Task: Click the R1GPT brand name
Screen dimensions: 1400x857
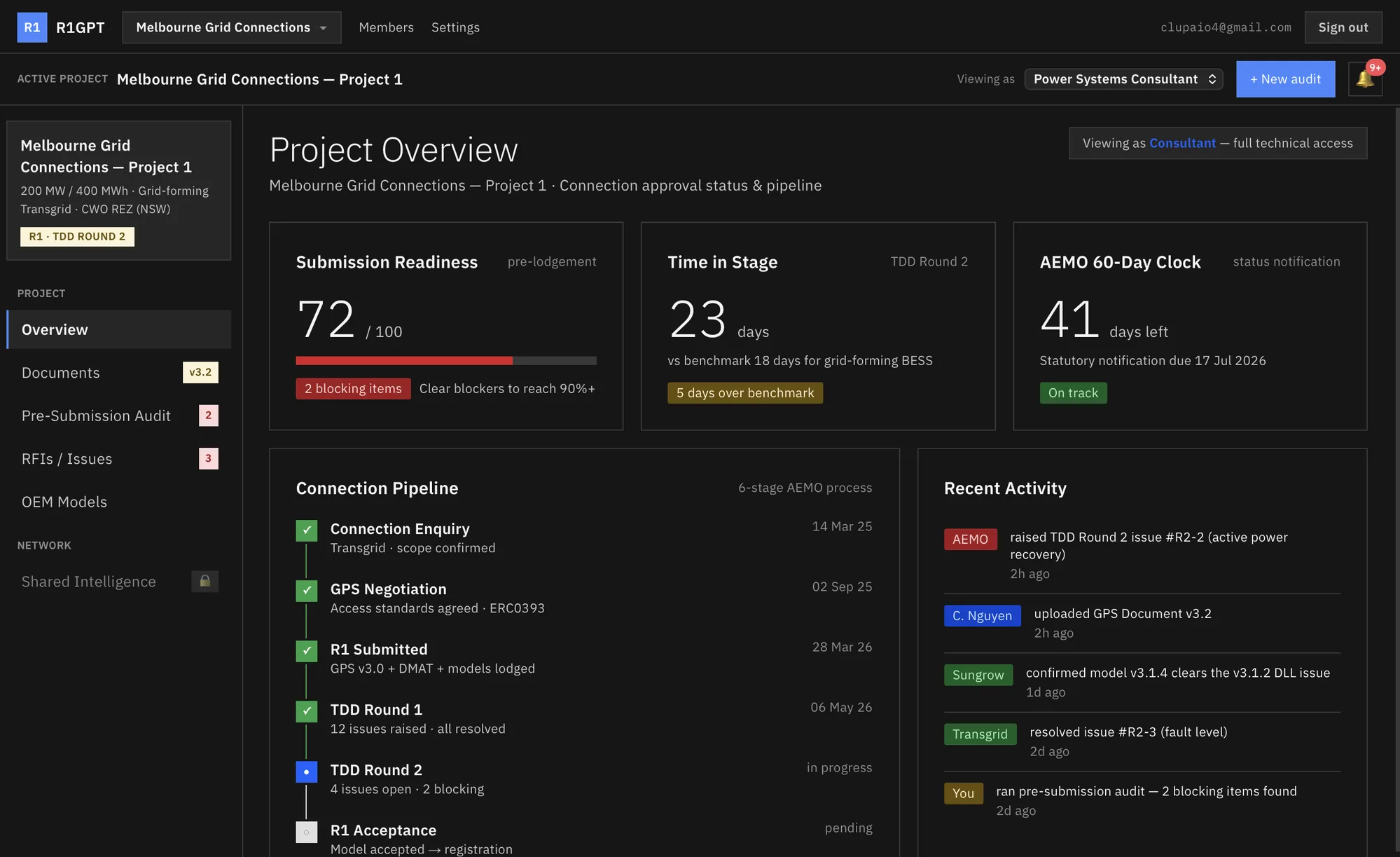Action: 81,27
